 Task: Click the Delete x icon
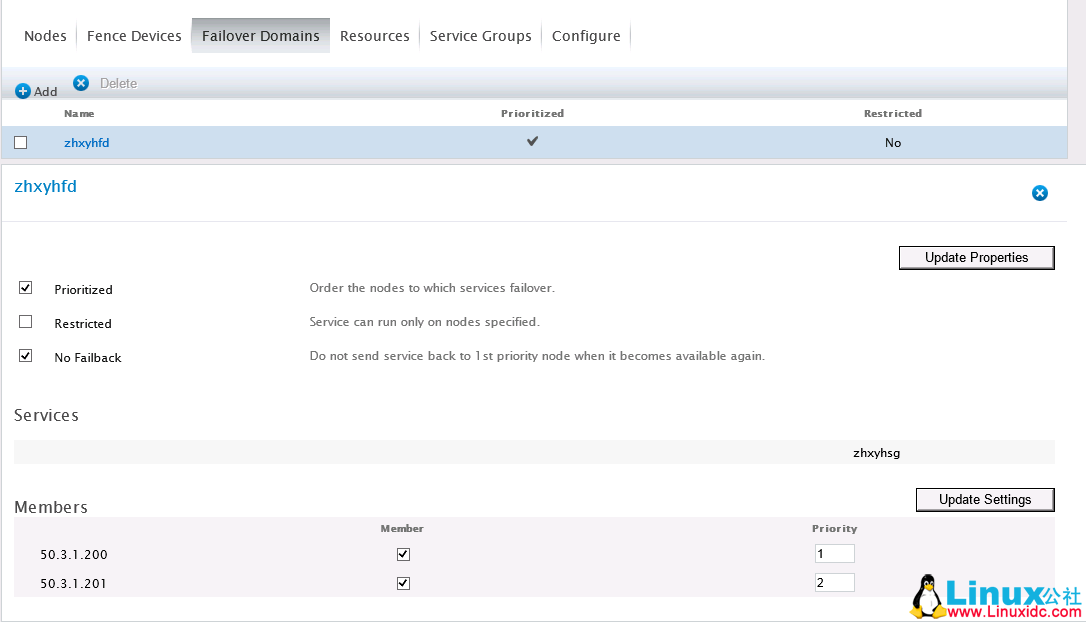click(81, 83)
